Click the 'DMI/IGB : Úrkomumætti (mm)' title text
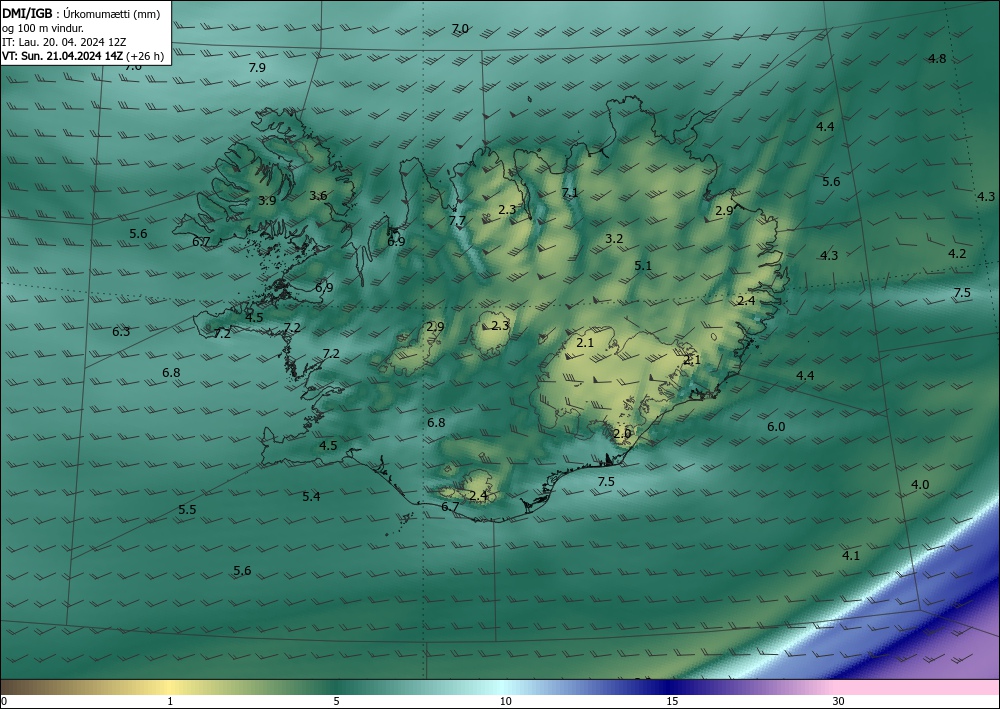Image resolution: width=1000 pixels, height=709 pixels. coord(81,14)
